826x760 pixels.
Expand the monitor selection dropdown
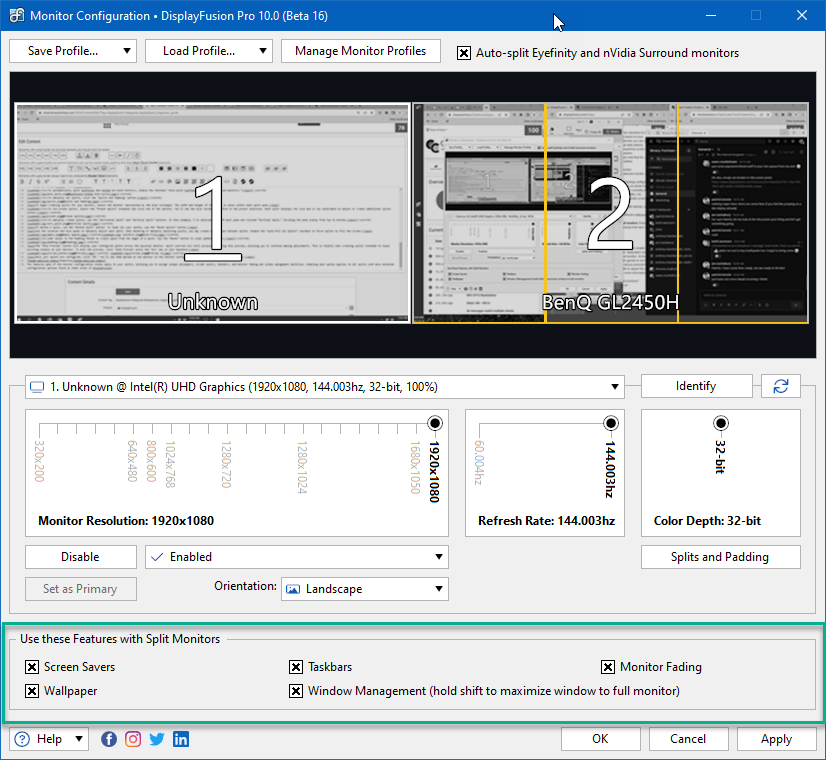point(614,387)
